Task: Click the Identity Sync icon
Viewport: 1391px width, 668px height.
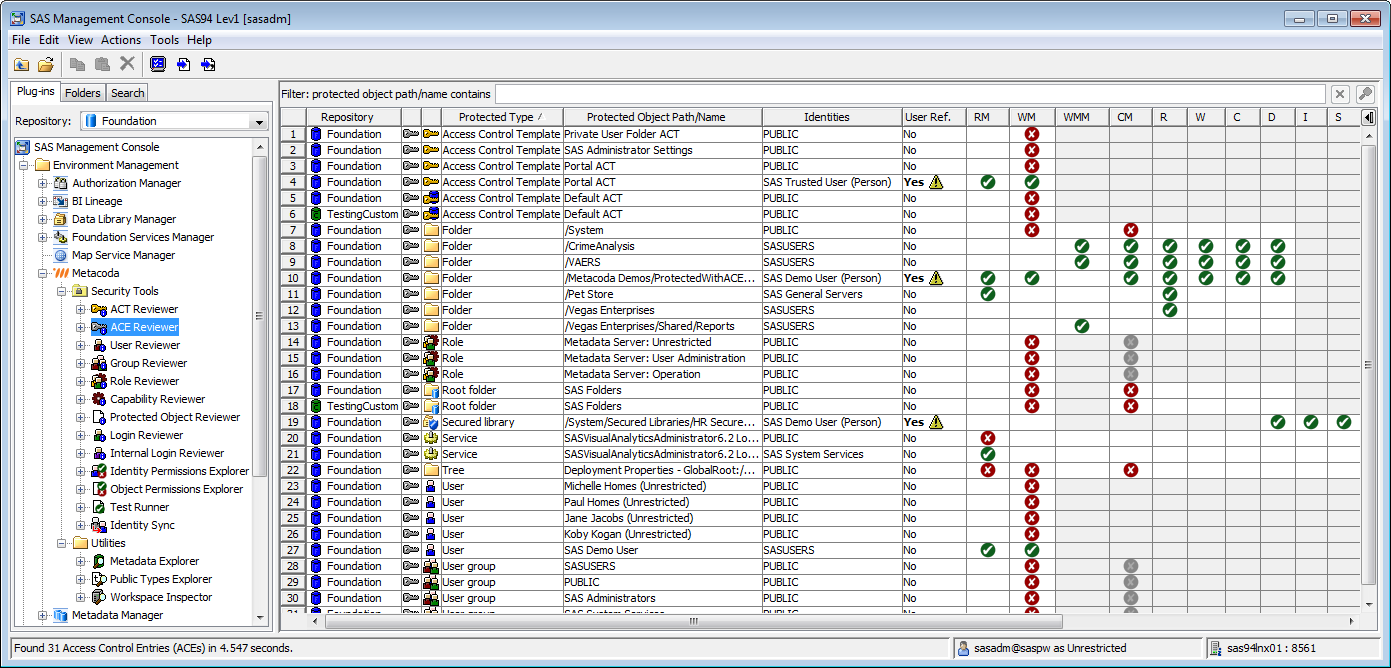Action: pyautogui.click(x=99, y=525)
